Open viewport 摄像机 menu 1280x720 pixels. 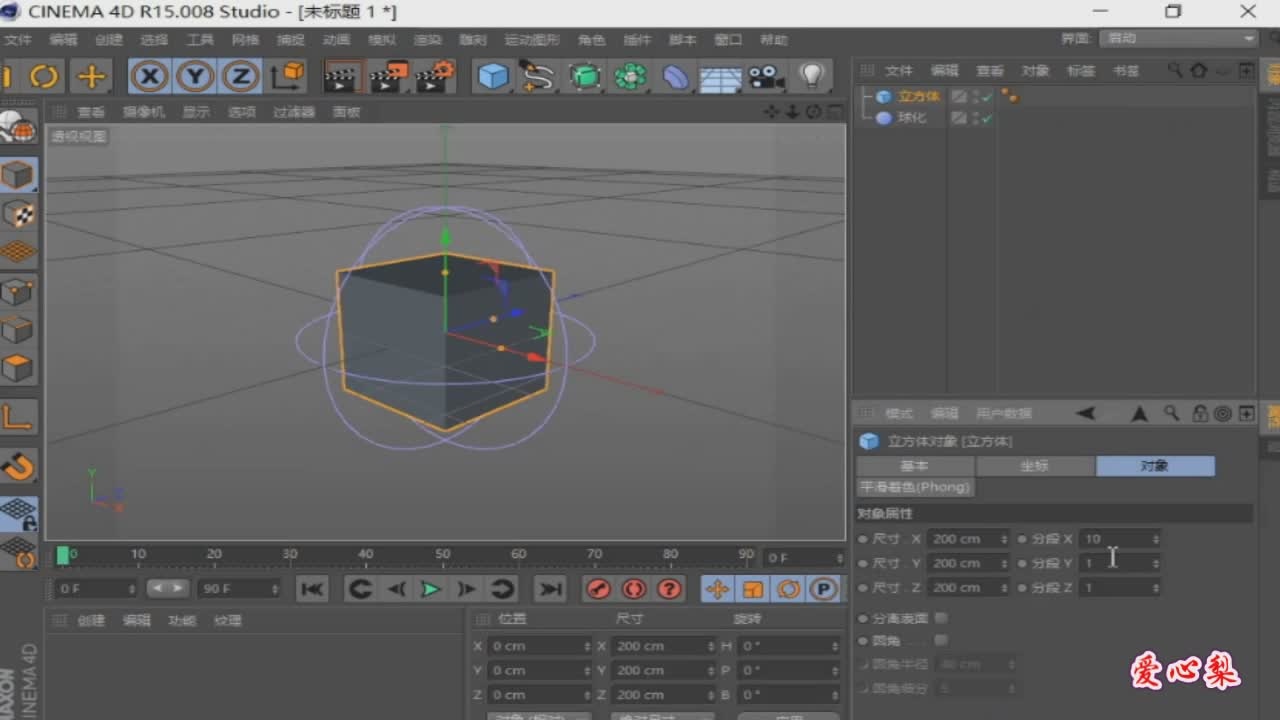pyautogui.click(x=144, y=112)
